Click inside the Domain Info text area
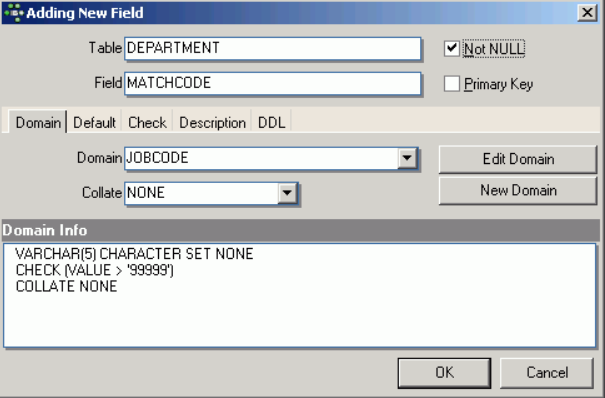The height and width of the screenshot is (398, 605). [300, 295]
